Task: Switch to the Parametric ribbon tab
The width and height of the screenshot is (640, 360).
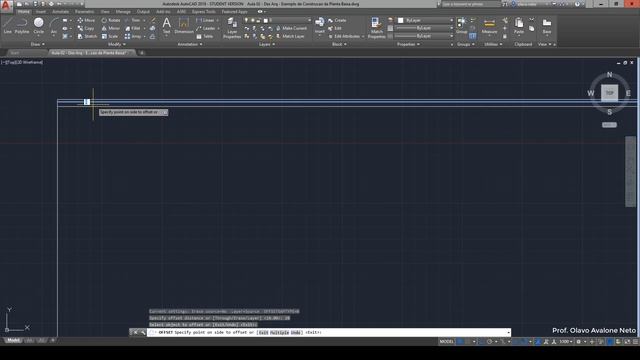Action: (84, 12)
